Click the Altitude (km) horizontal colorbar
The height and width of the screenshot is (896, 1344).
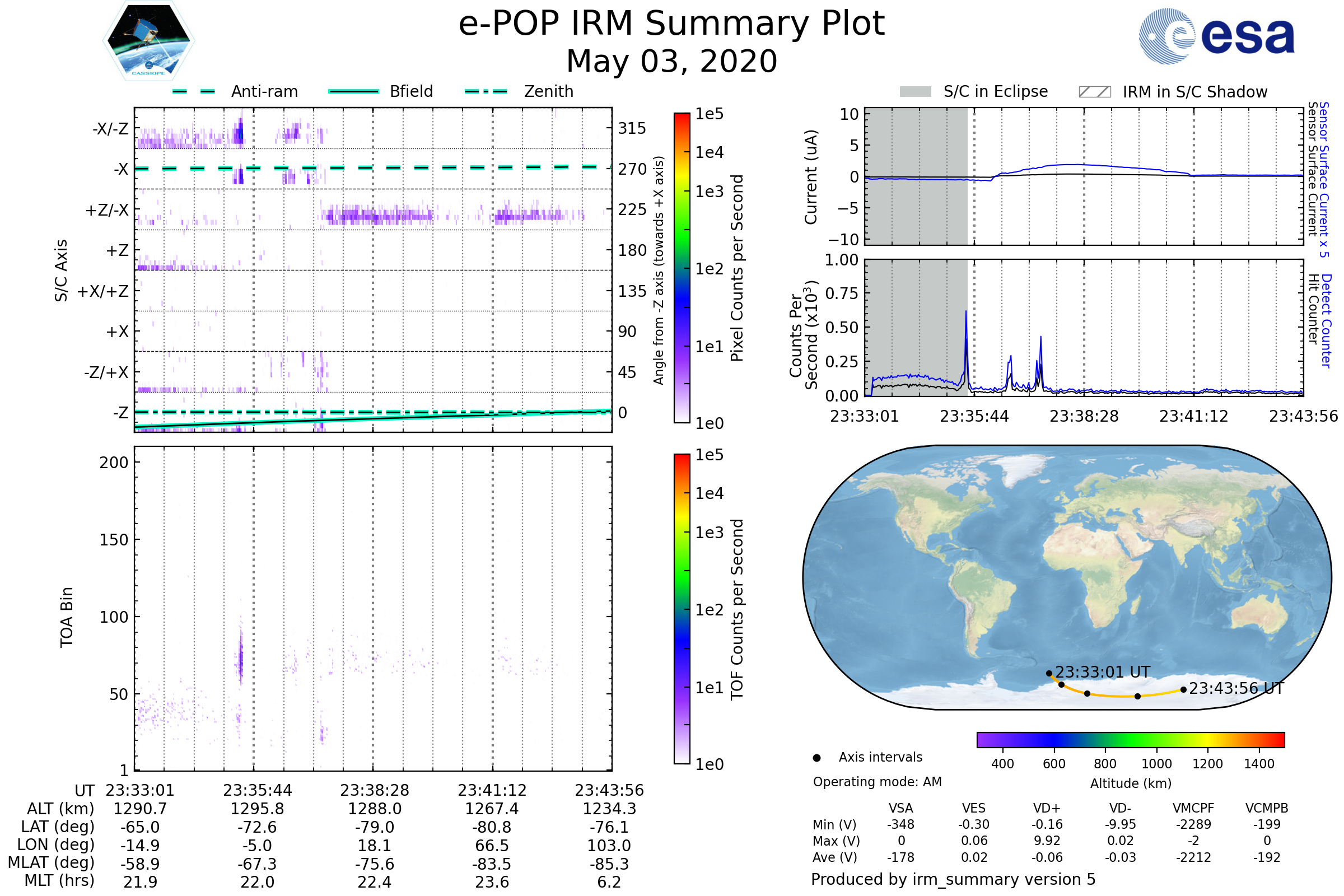1130,740
